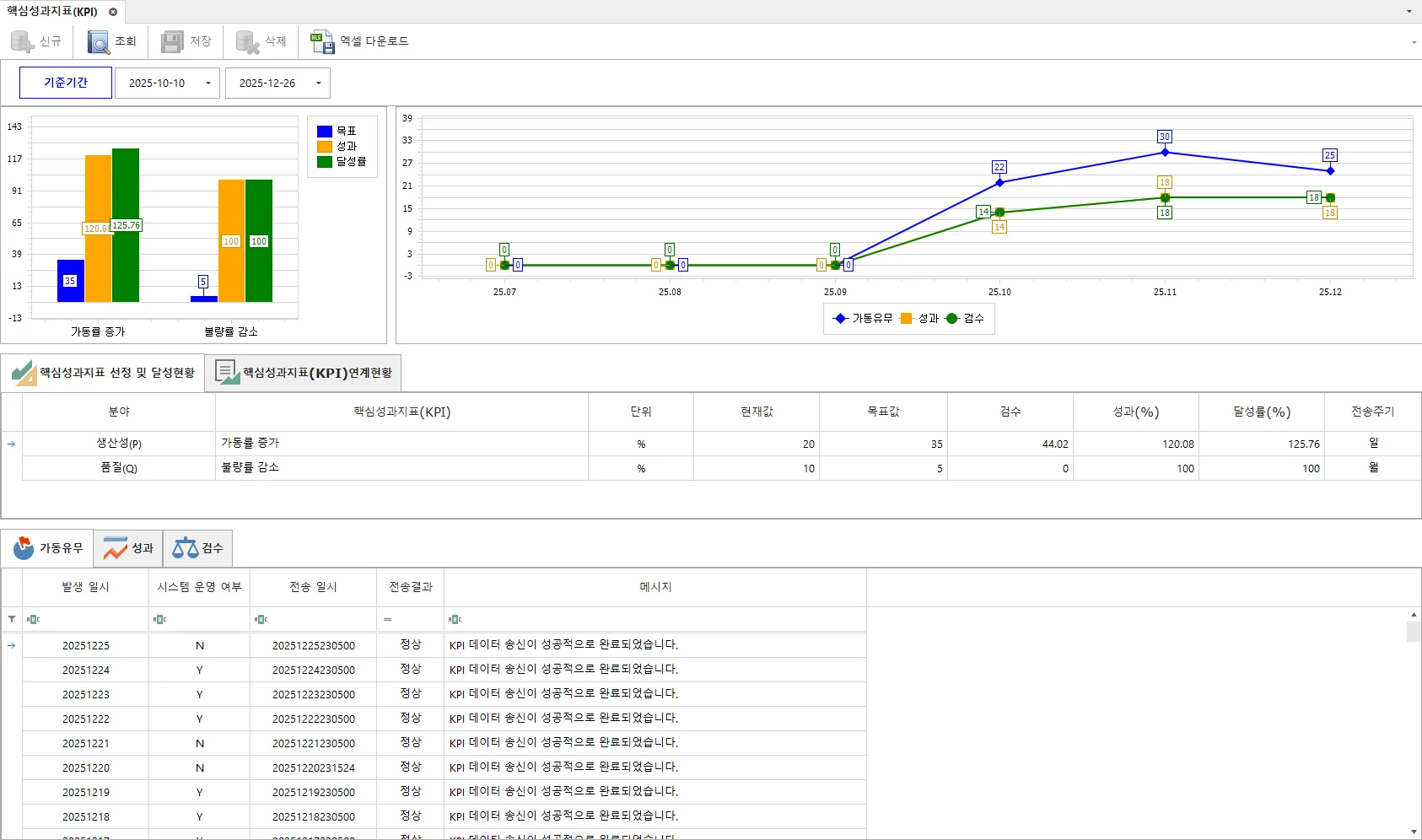Toggle the 가동유무 series in line chart legend

pyautogui.click(x=863, y=318)
